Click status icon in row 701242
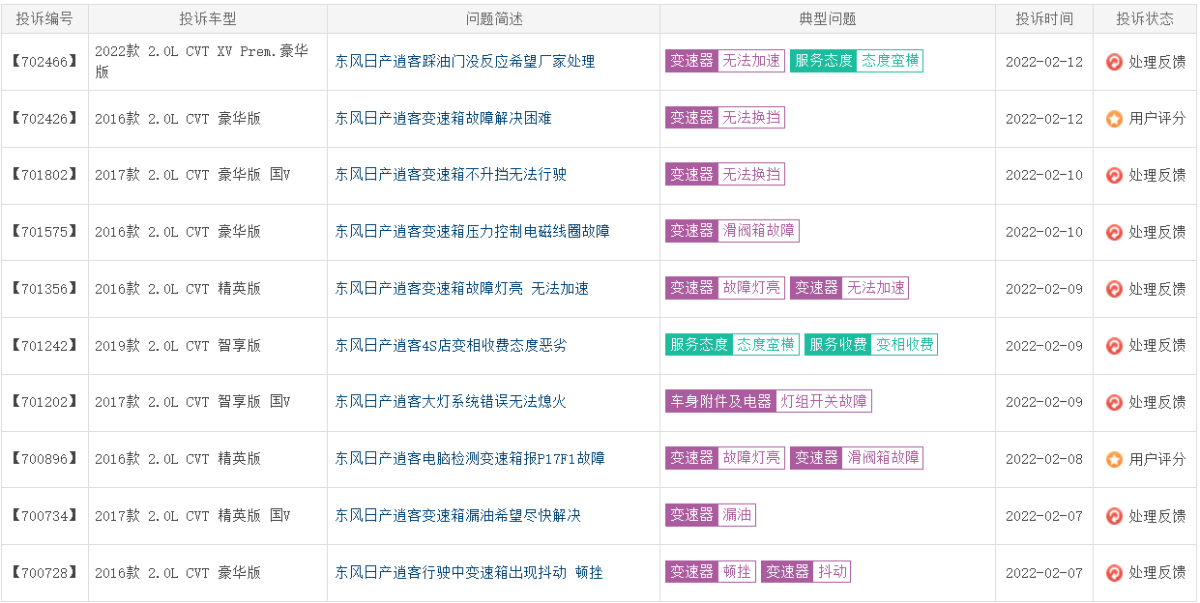The height and width of the screenshot is (603, 1200). 1114,345
